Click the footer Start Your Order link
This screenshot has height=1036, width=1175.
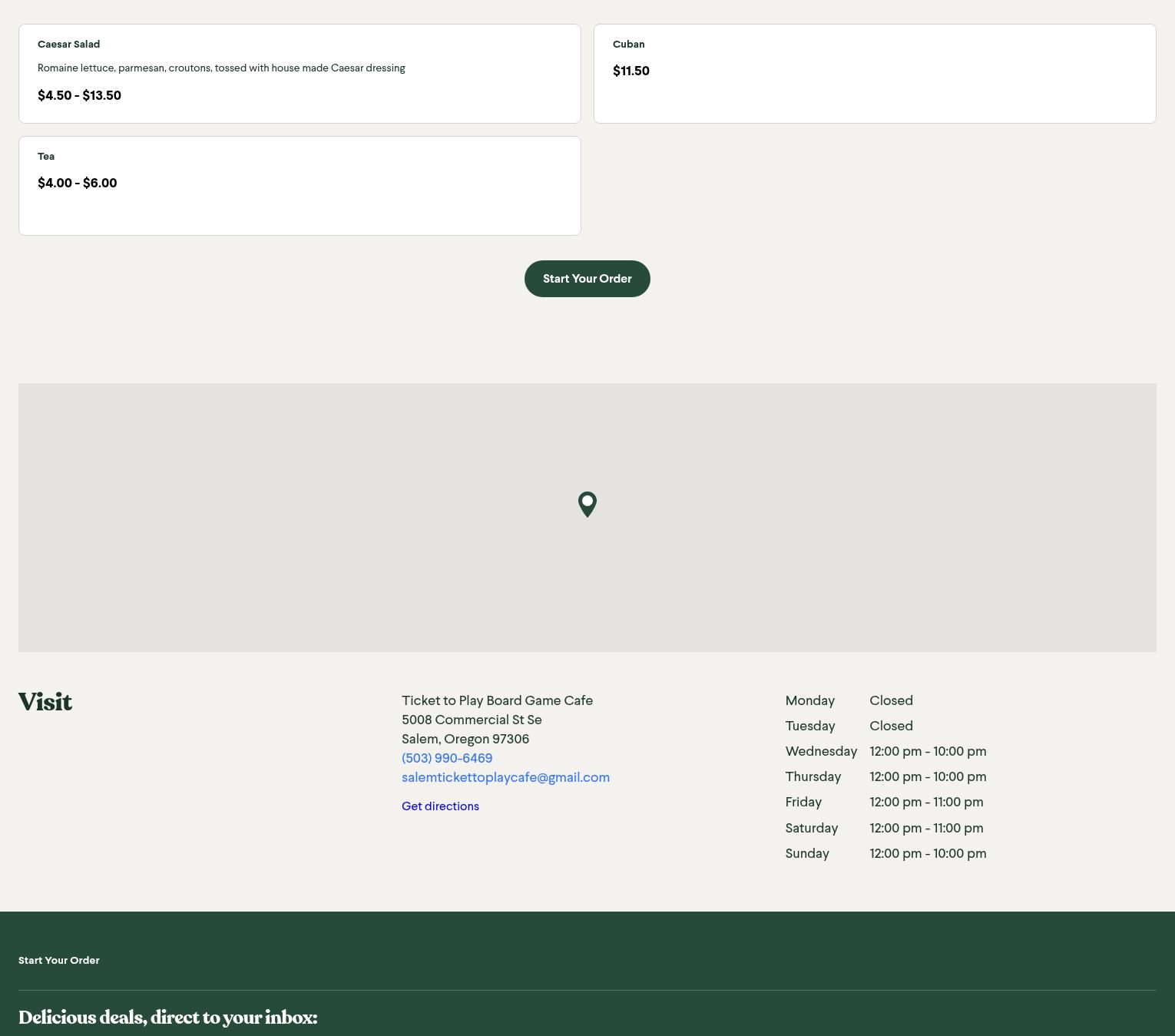coord(59,960)
